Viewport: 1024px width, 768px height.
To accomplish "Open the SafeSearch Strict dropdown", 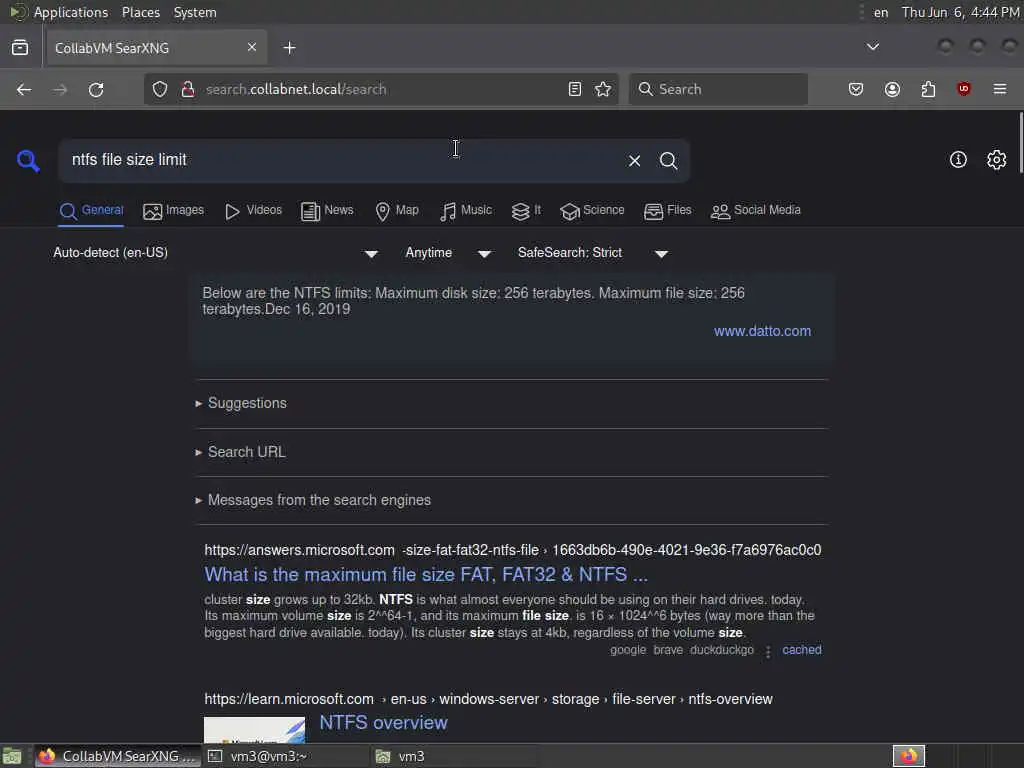I will coord(592,253).
